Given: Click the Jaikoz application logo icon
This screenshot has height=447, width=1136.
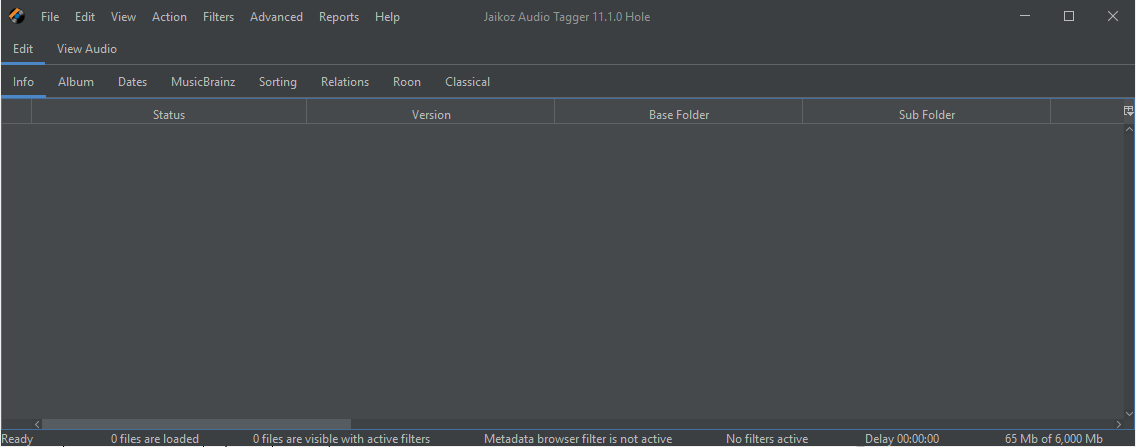Looking at the screenshot, I should tap(17, 16).
